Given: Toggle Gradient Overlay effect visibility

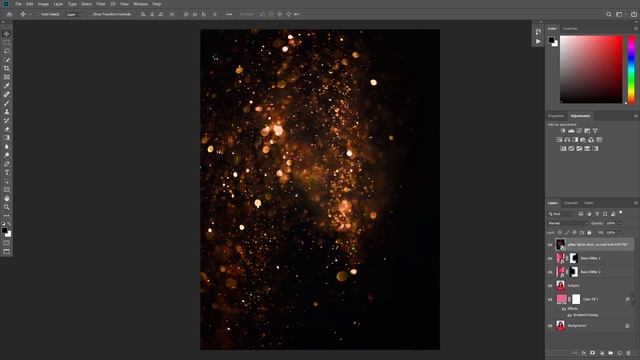Looking at the screenshot, I should click(x=569, y=315).
